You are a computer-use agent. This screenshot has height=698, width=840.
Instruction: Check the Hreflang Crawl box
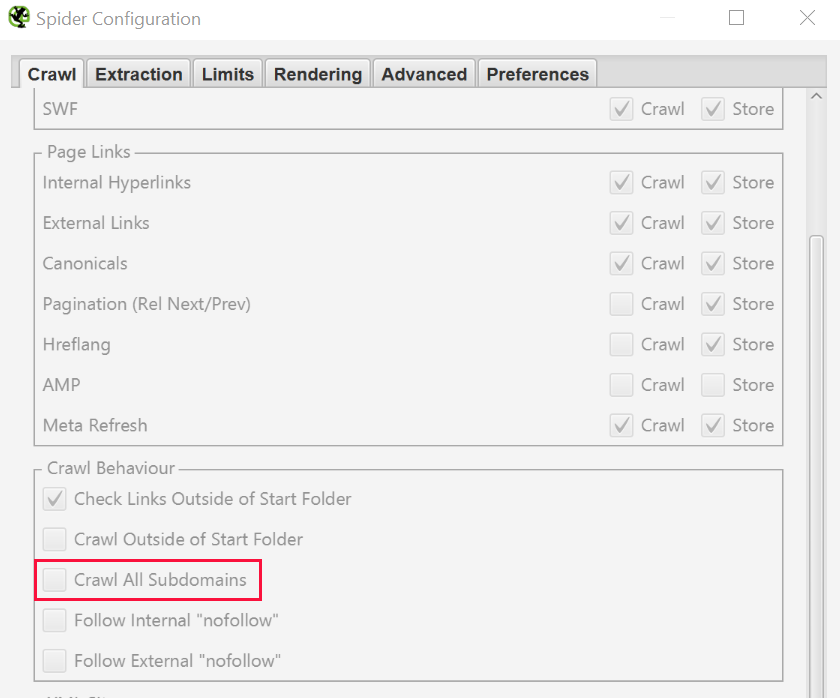coord(622,345)
